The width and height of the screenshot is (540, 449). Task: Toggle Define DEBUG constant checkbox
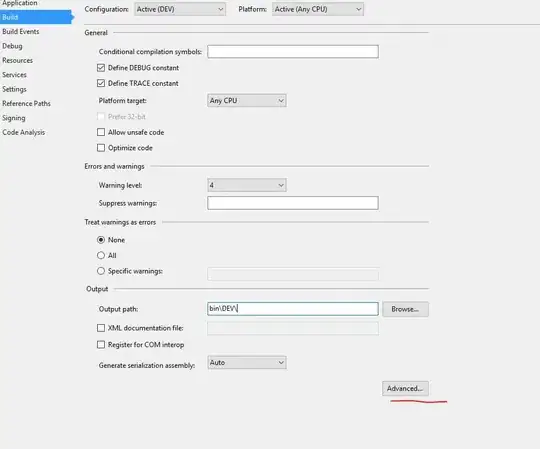click(101, 68)
